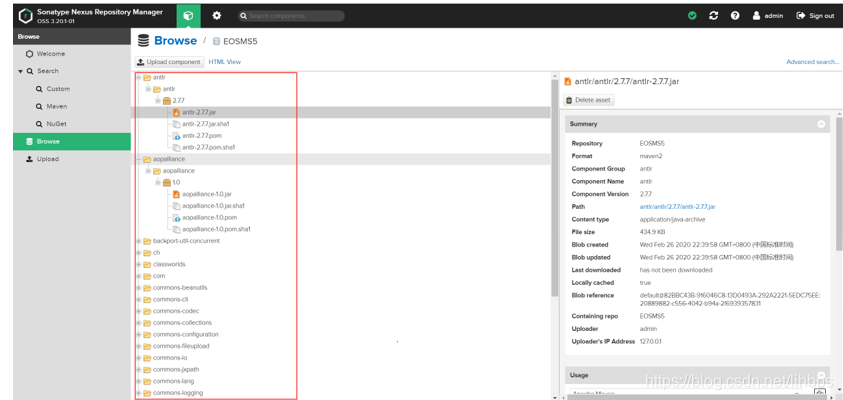843x400 pixels.
Task: Open Welcome in the sidebar
Action: (x=72, y=54)
